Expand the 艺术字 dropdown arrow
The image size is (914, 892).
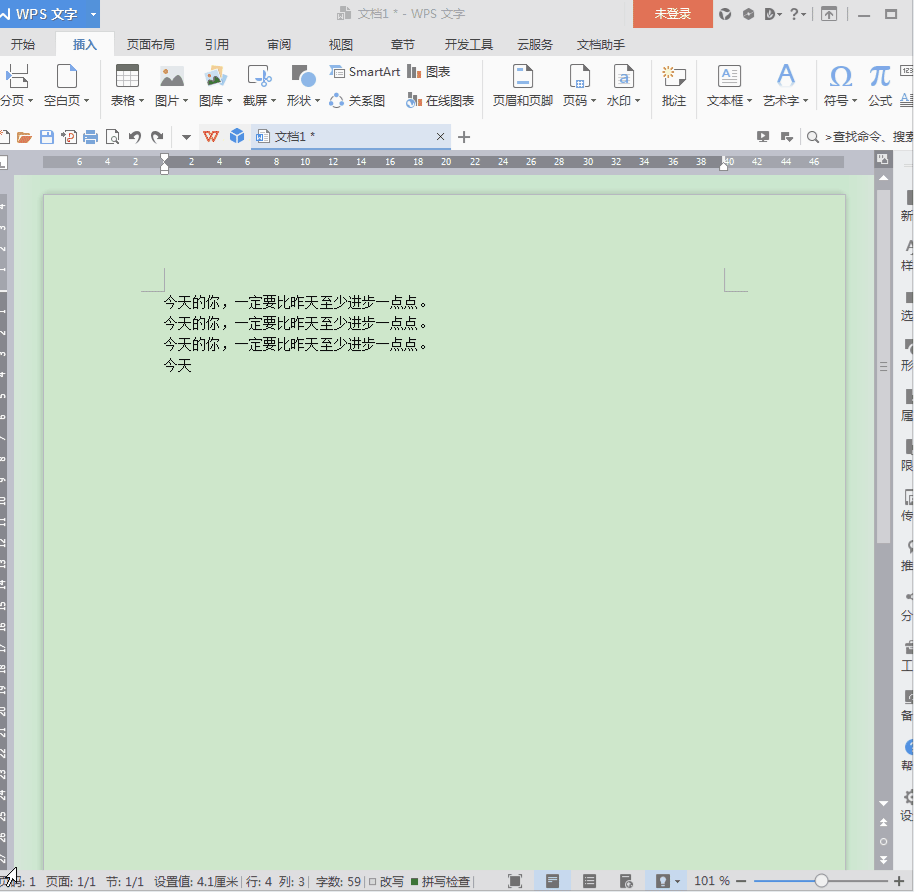[x=806, y=101]
